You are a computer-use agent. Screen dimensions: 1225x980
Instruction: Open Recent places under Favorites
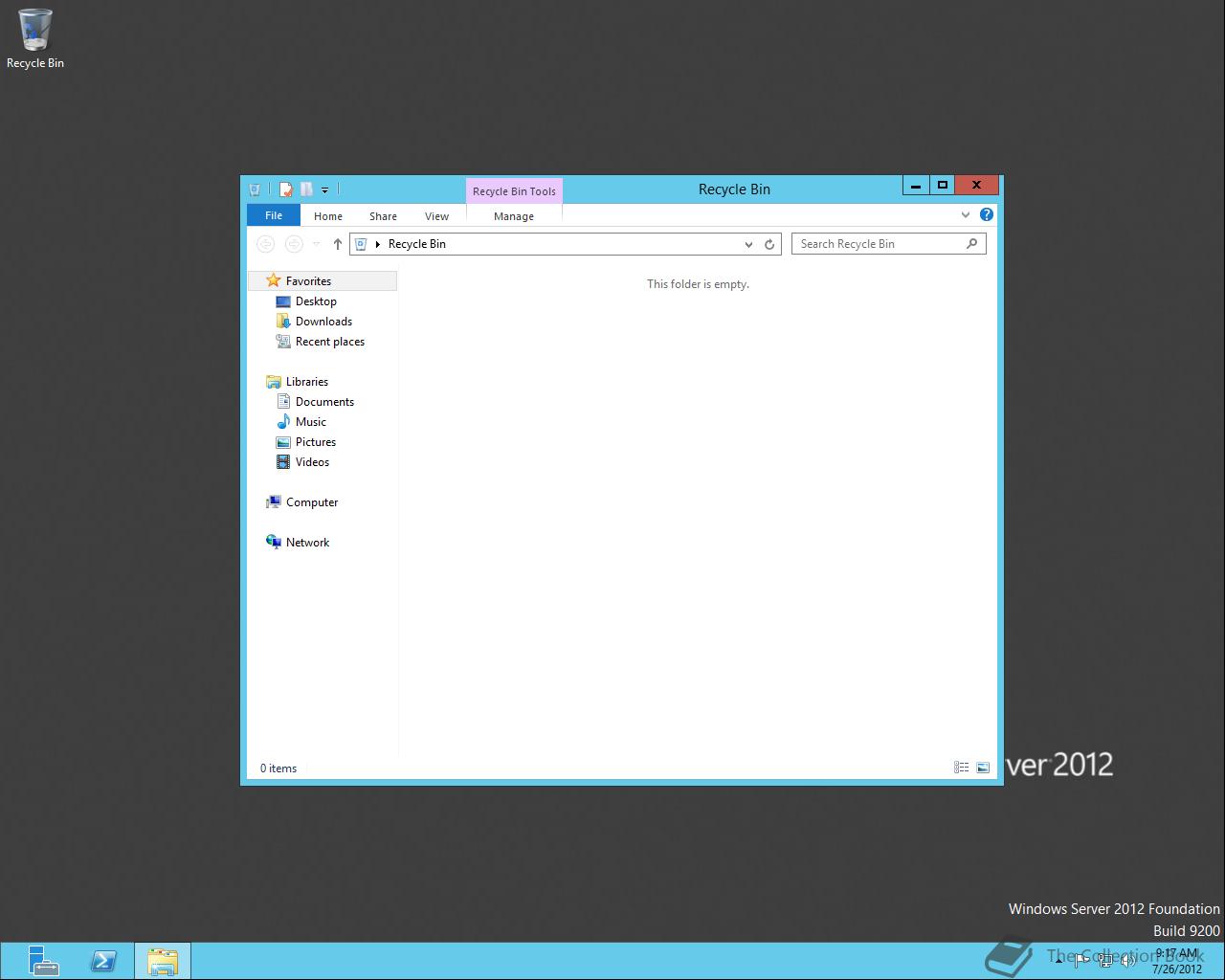(330, 342)
